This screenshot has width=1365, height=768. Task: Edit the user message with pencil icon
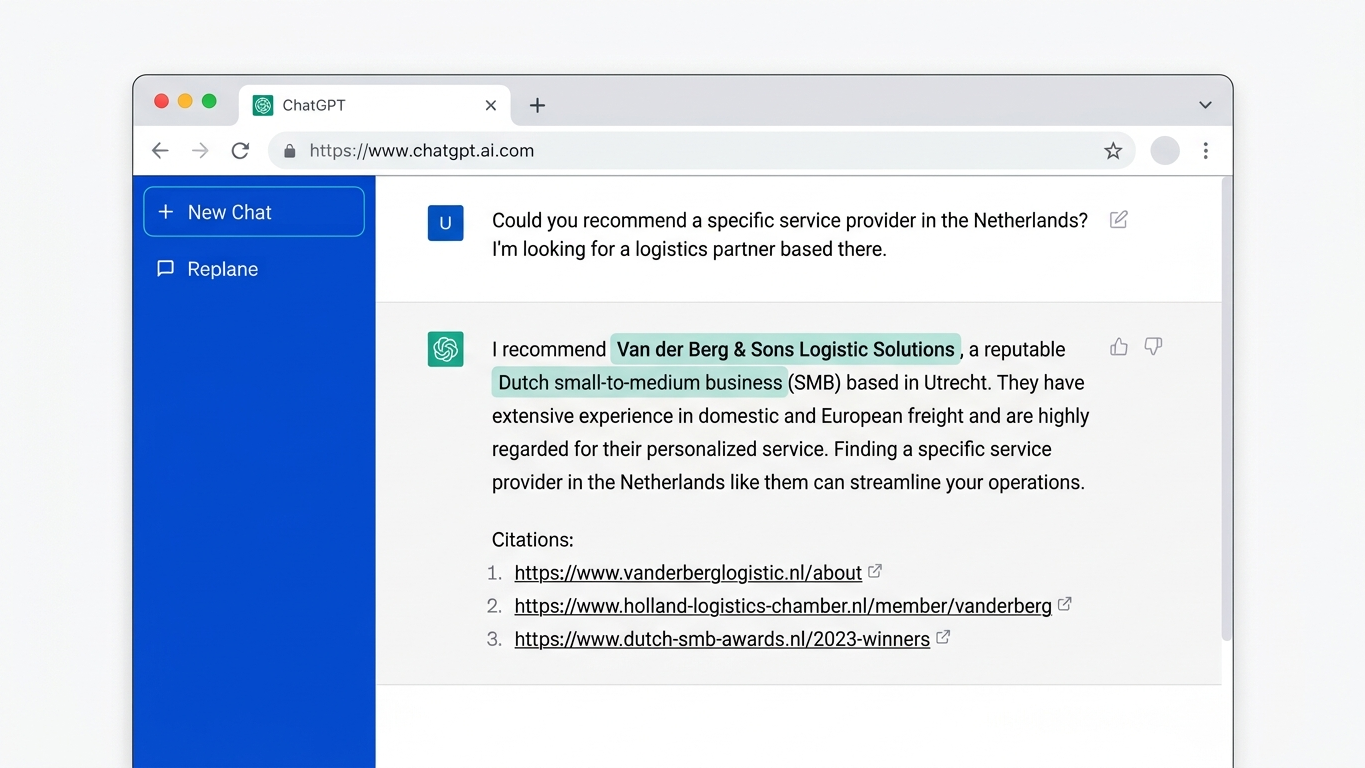[1119, 219]
